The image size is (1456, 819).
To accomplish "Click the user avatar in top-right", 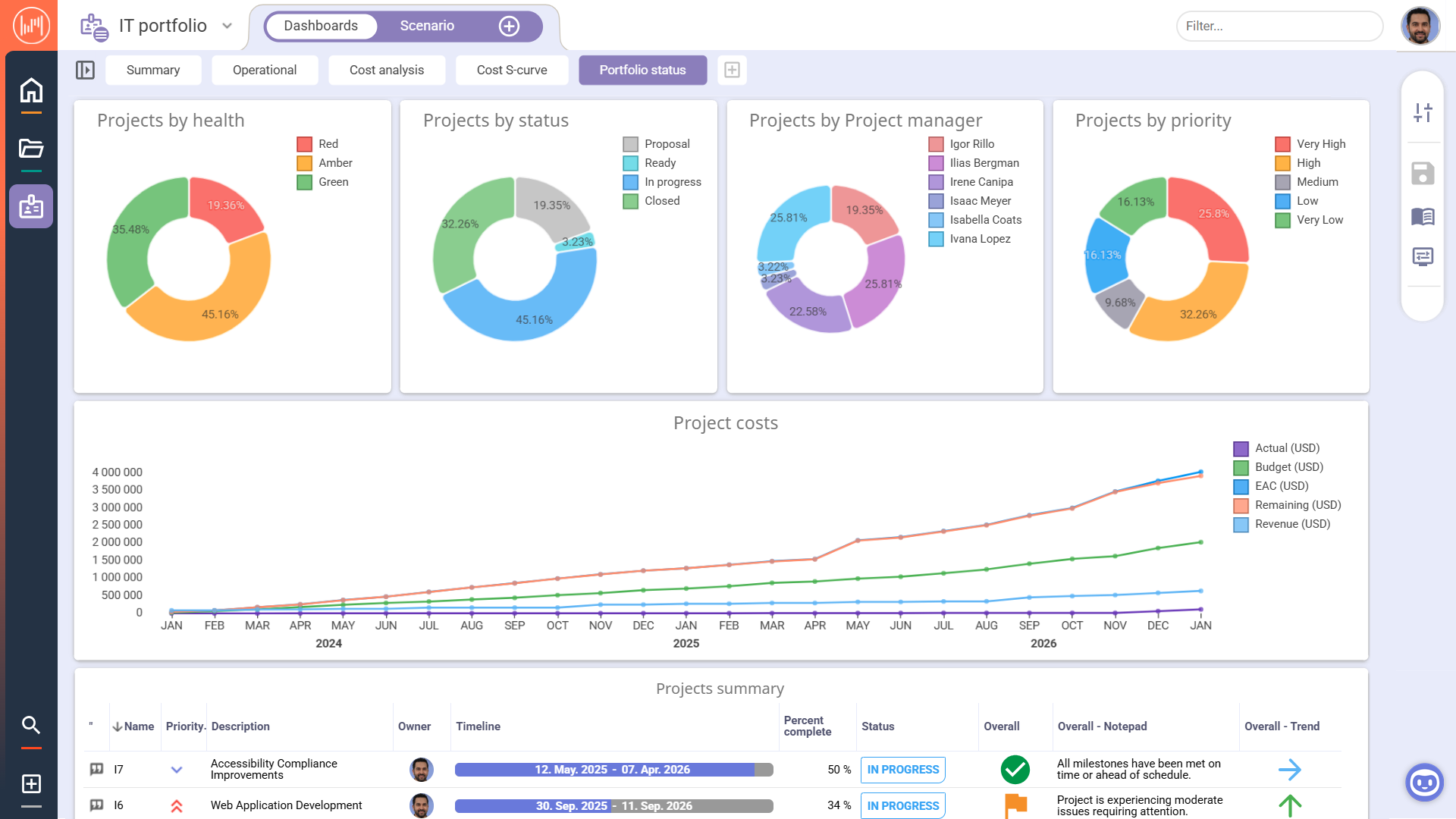I will tap(1420, 26).
